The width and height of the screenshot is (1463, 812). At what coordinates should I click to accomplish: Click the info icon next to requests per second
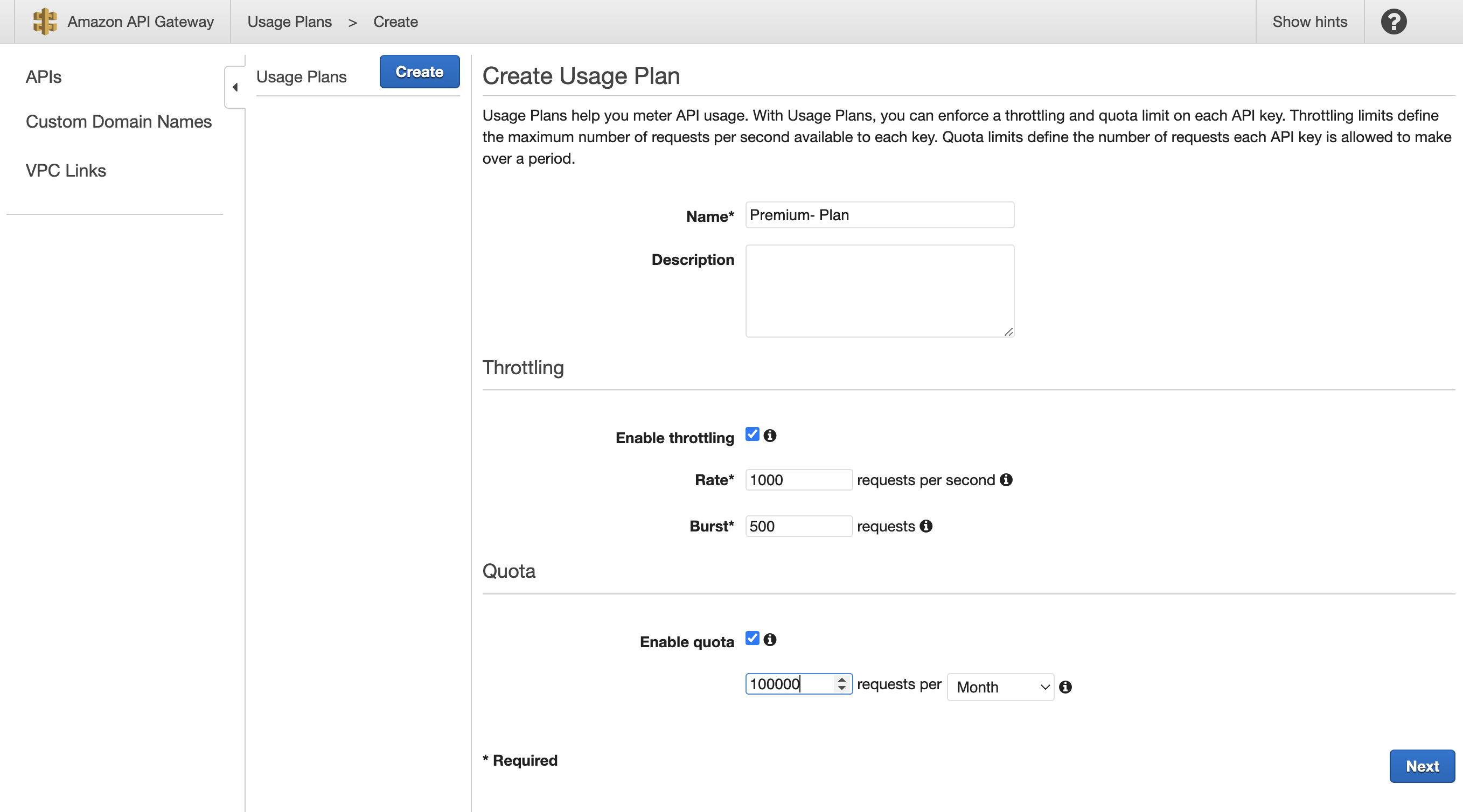pyautogui.click(x=1006, y=480)
